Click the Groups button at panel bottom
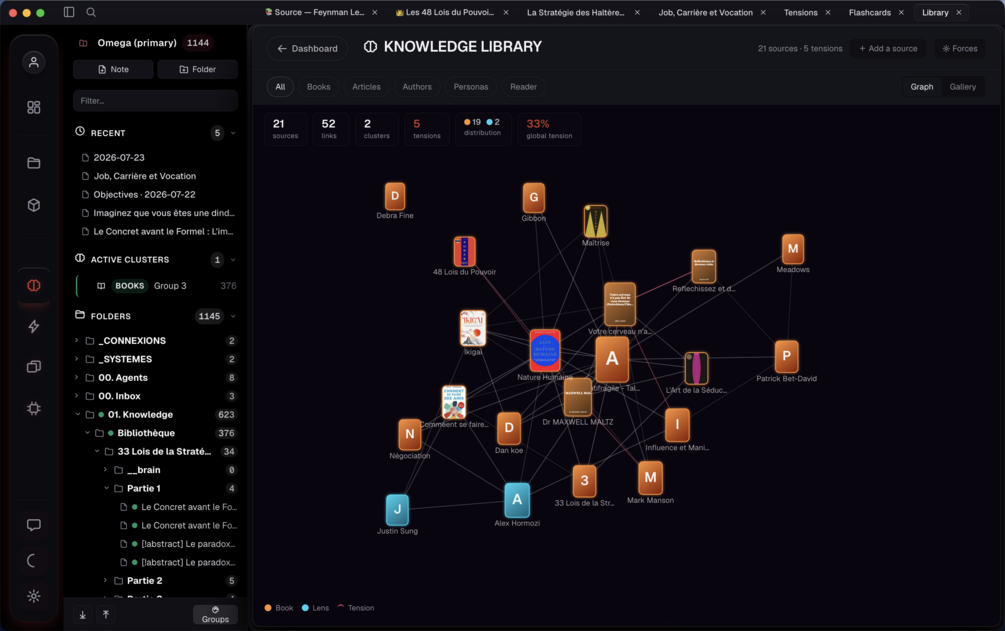Viewport: 1005px width, 631px height. pyautogui.click(x=215, y=614)
